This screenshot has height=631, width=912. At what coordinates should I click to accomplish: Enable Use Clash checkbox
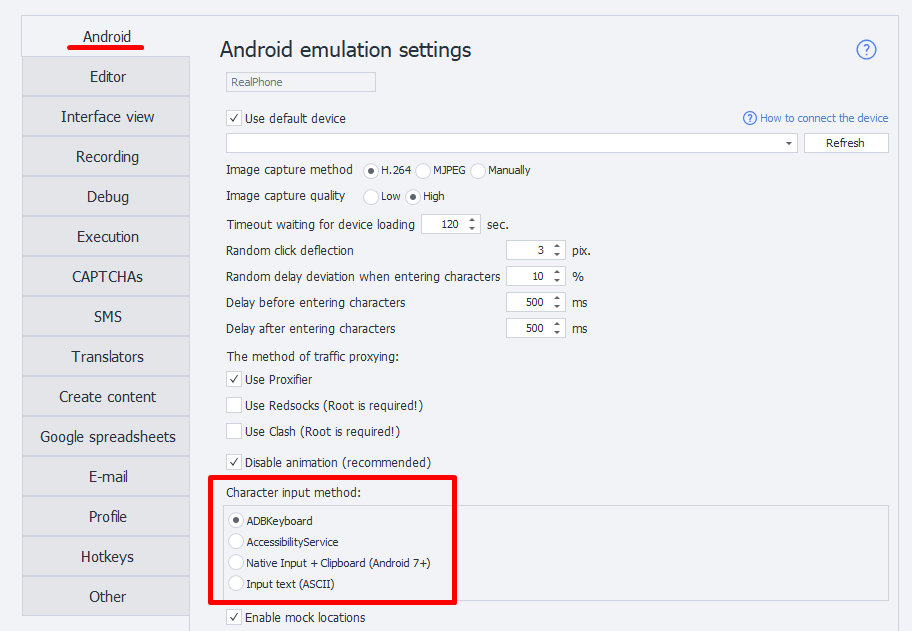234,432
